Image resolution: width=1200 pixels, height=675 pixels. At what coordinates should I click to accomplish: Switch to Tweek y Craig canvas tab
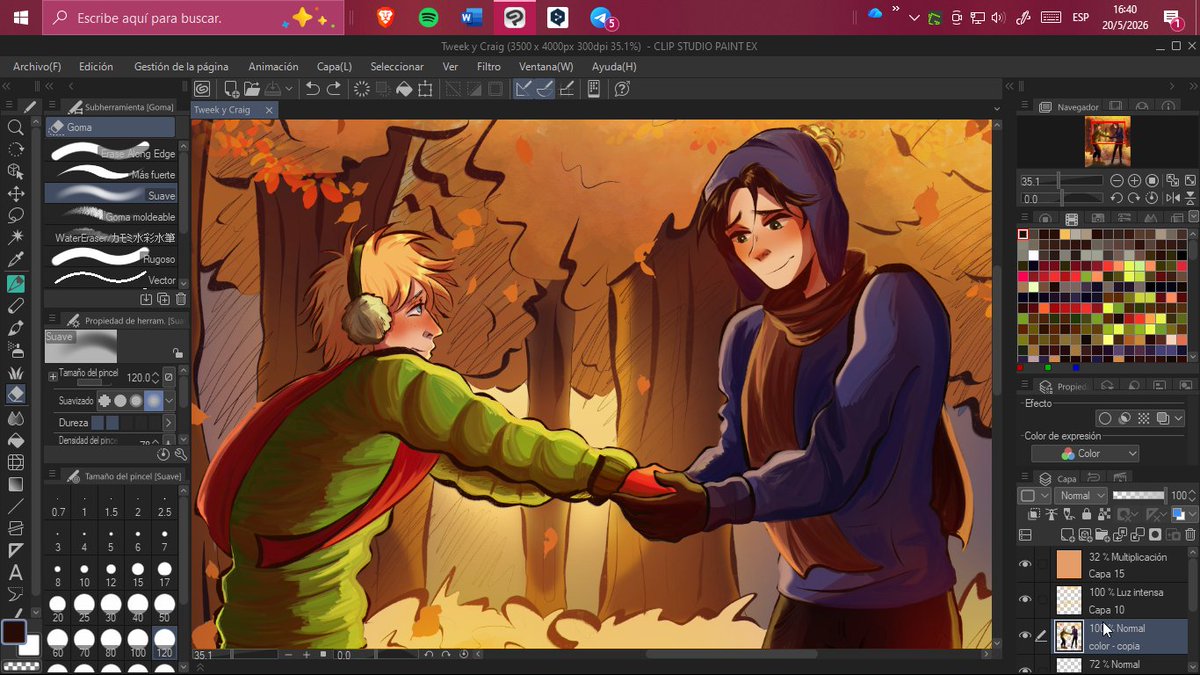(222, 110)
